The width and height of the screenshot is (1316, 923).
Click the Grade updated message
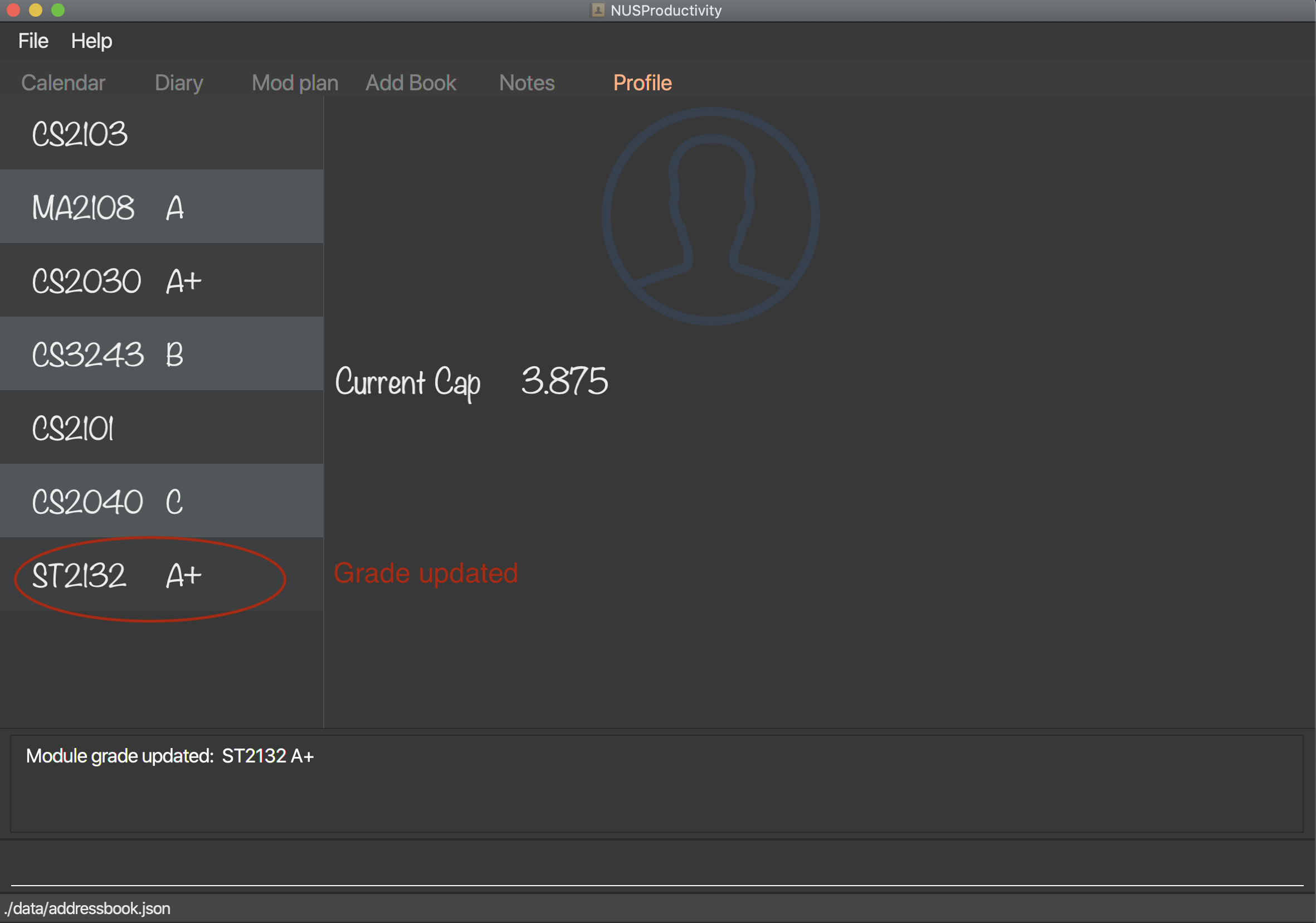coord(426,574)
